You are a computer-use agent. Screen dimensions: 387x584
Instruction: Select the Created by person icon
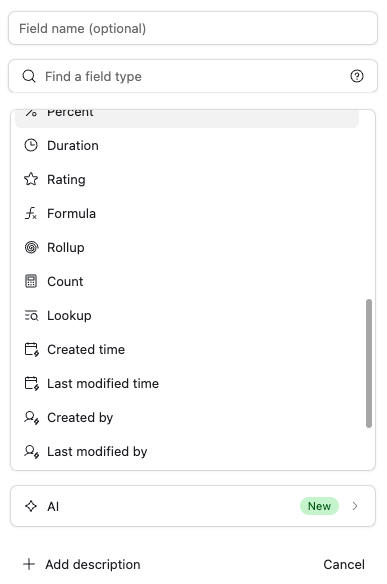pos(32,418)
